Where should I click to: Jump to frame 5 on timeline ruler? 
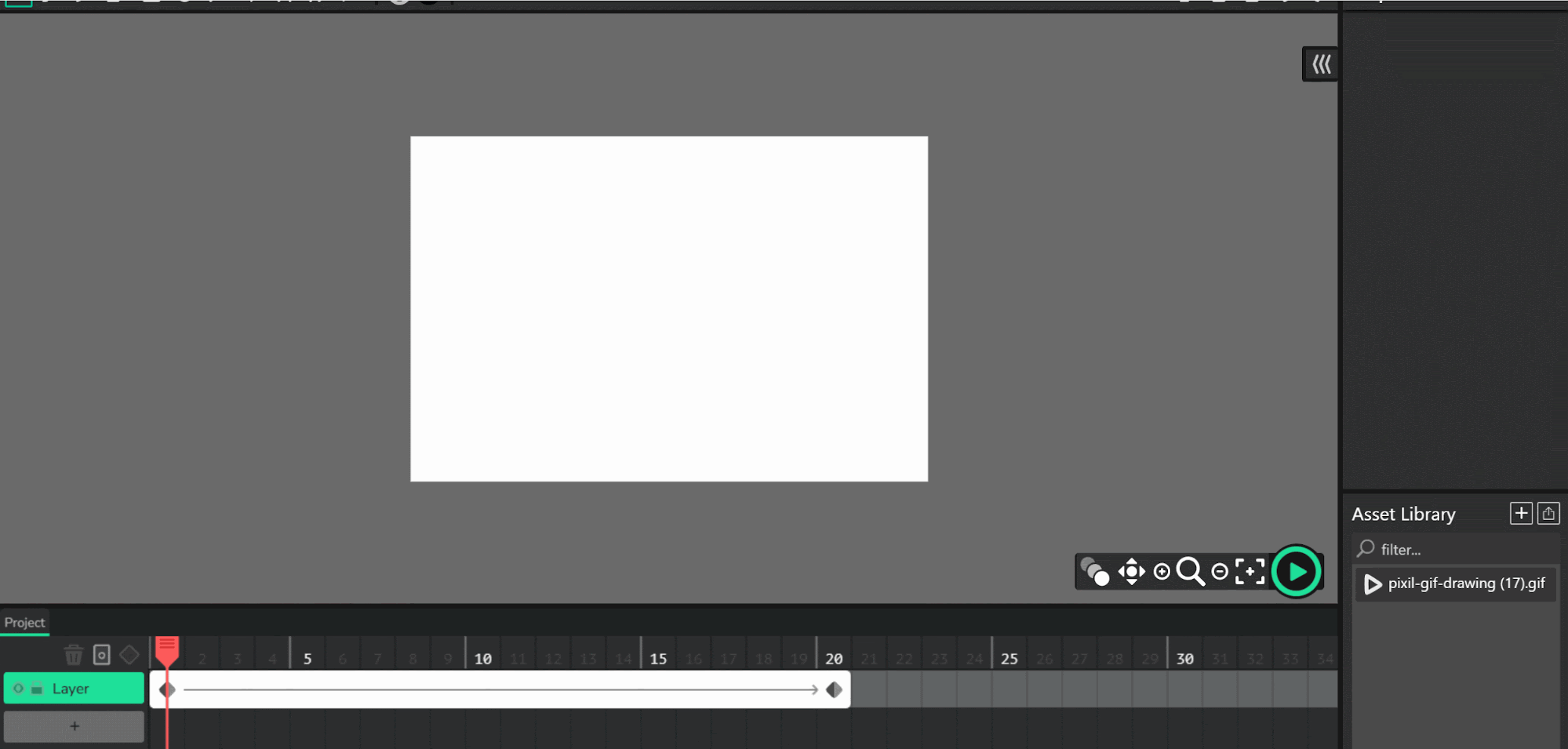(307, 659)
